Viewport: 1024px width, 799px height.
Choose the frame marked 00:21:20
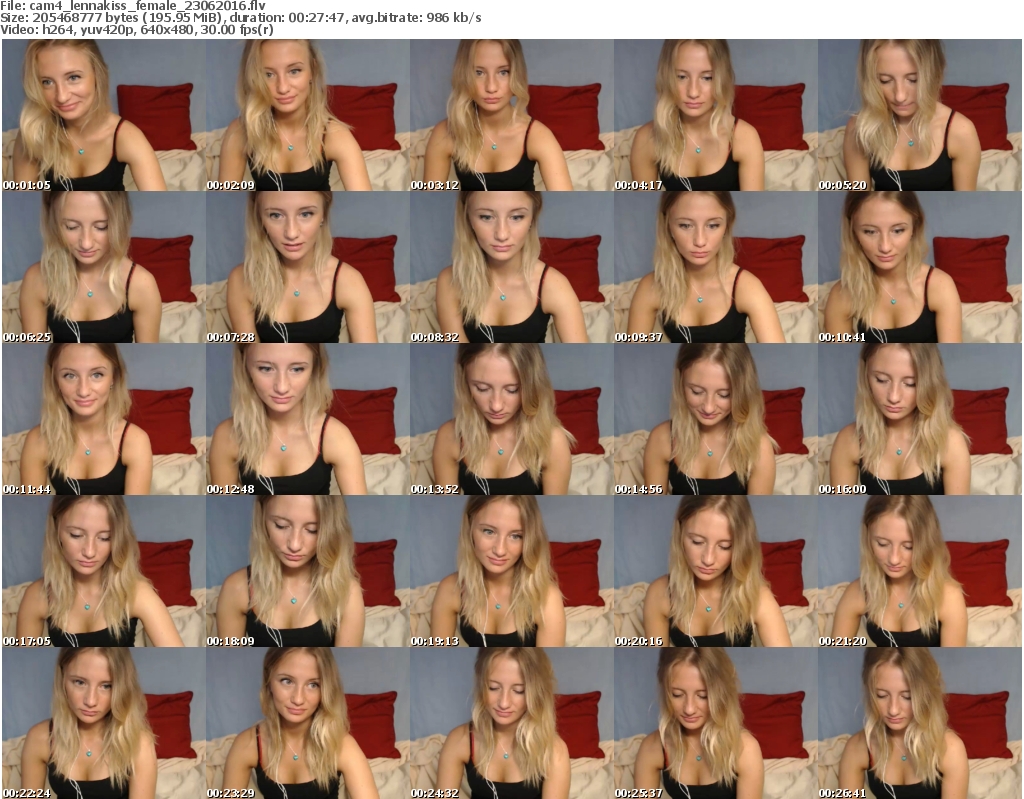click(920, 572)
